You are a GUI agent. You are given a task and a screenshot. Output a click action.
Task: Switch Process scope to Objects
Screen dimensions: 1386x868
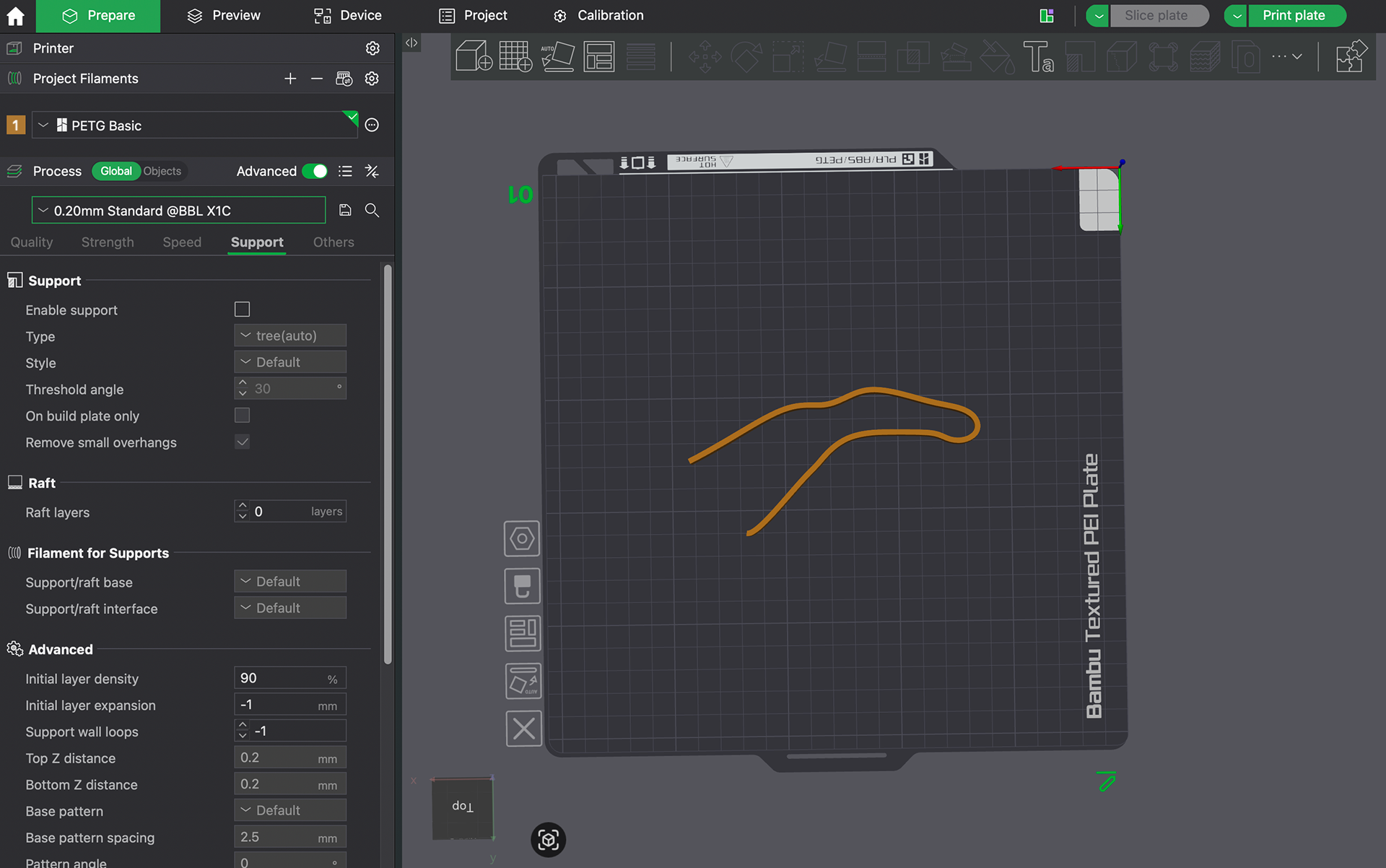coord(162,171)
